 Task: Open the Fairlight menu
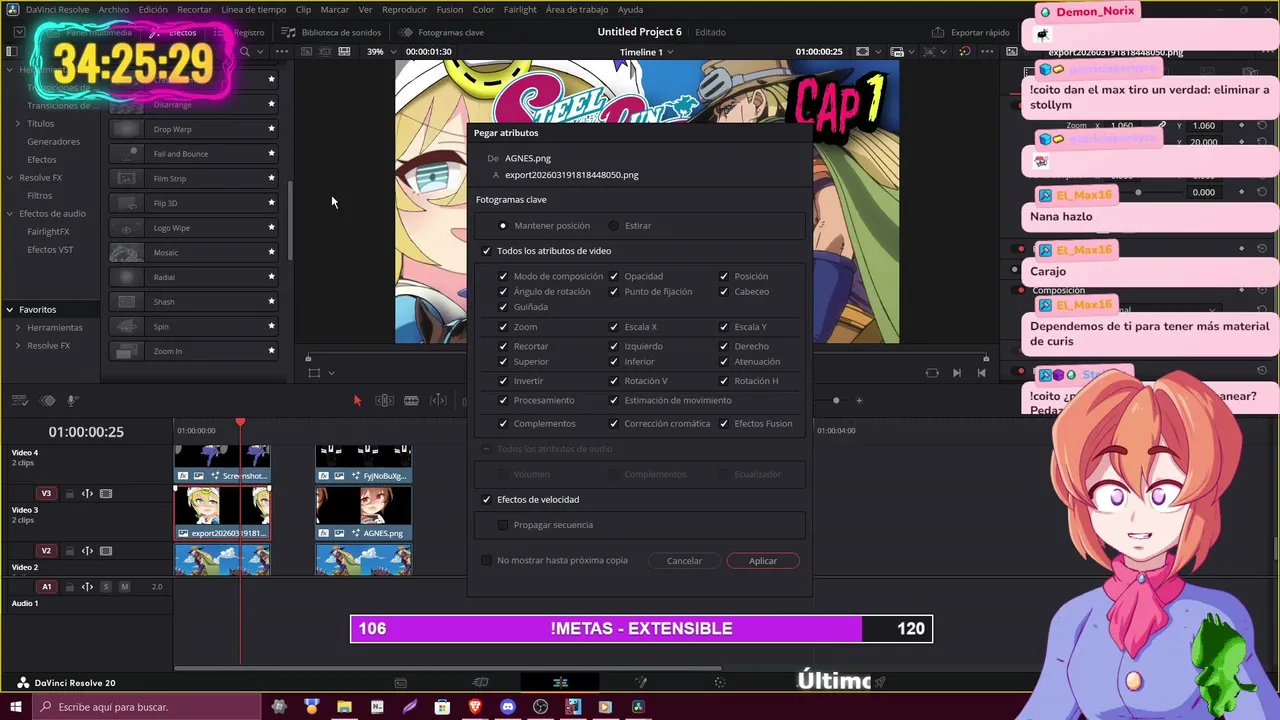[520, 9]
